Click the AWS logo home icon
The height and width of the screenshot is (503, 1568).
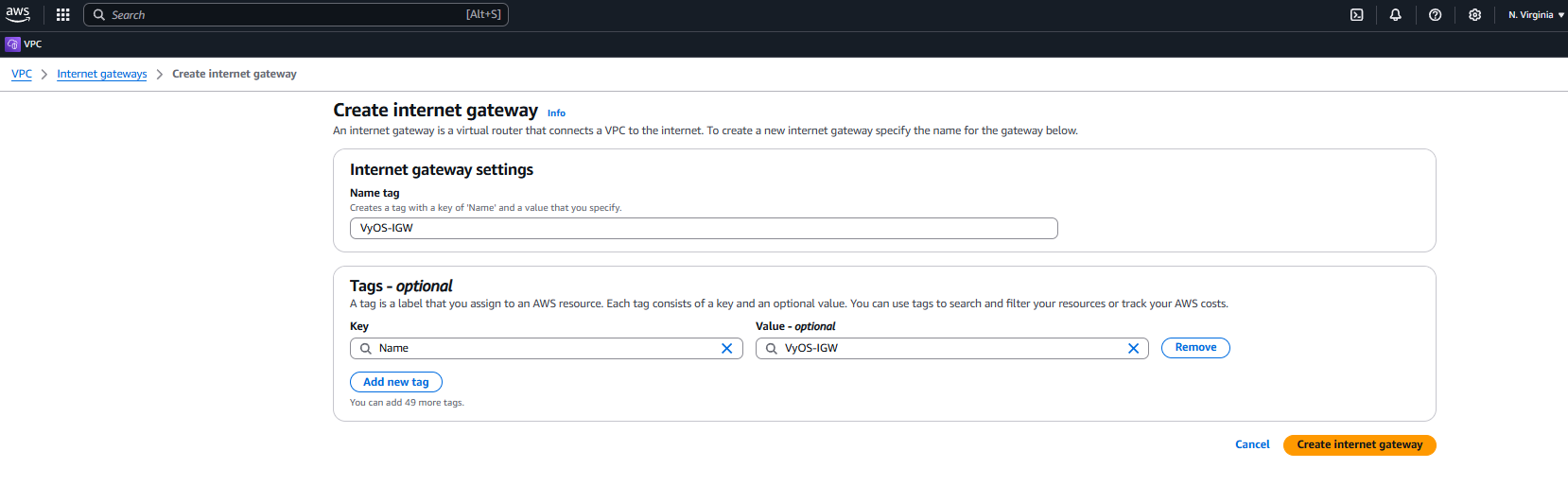[18, 14]
